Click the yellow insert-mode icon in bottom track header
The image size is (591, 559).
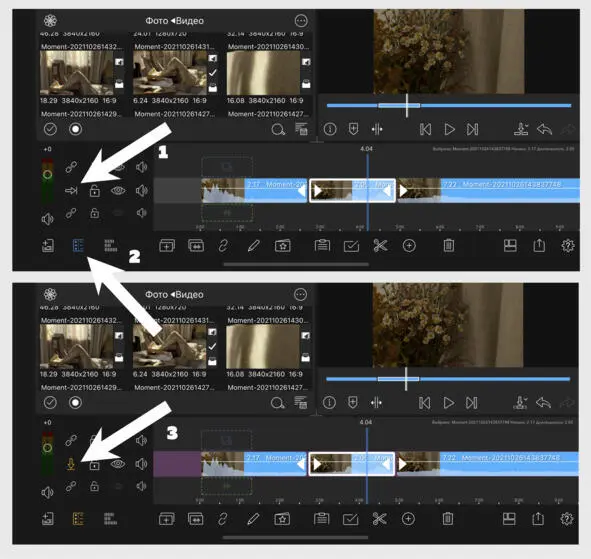tap(71, 464)
